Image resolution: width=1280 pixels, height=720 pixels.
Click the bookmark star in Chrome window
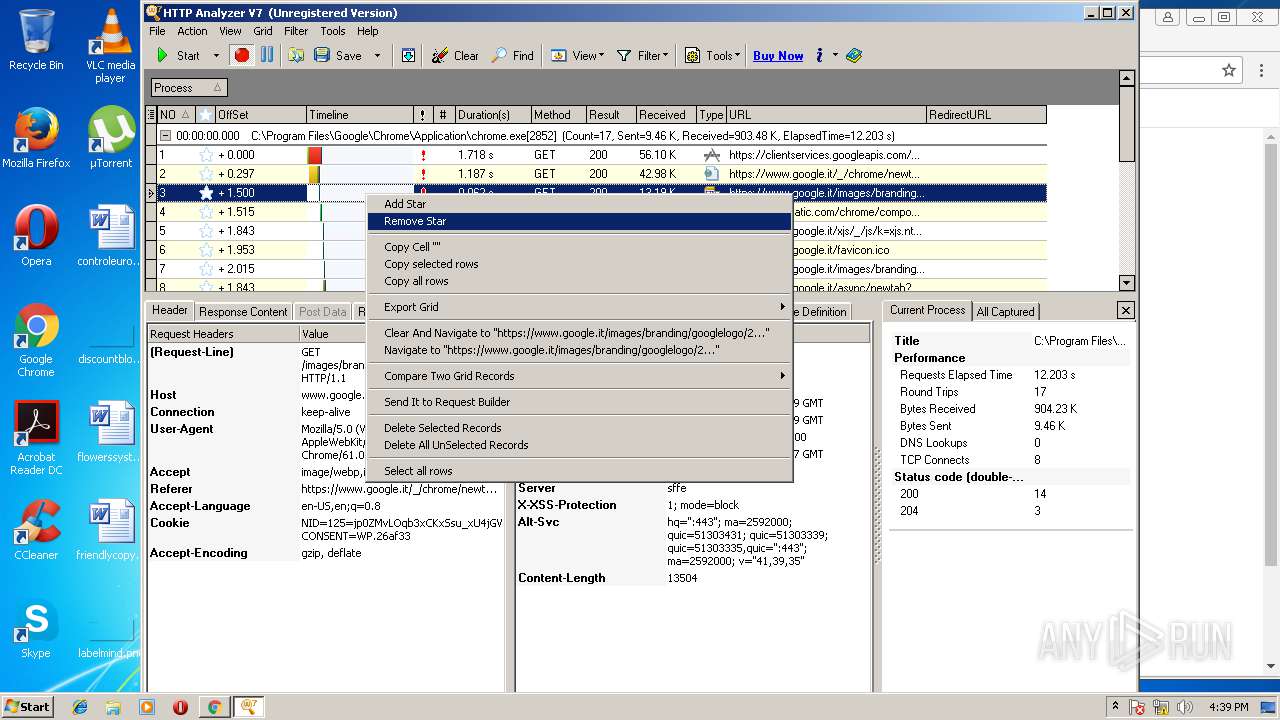coord(1229,70)
